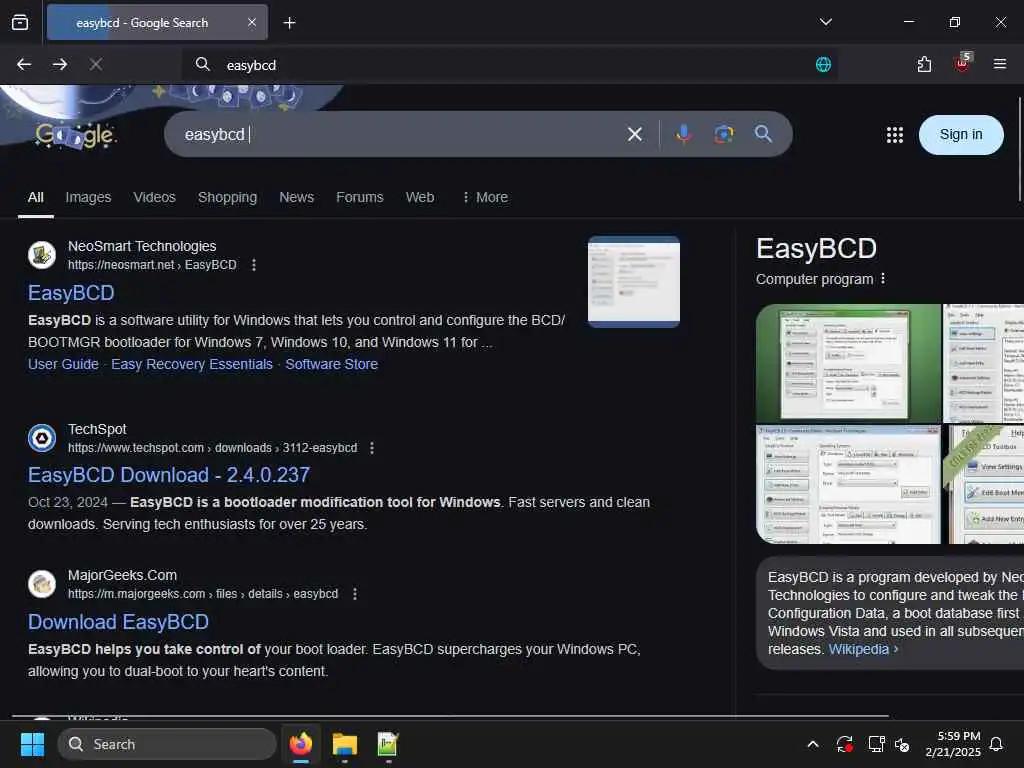Submit search with magnifier icon

[x=763, y=134]
